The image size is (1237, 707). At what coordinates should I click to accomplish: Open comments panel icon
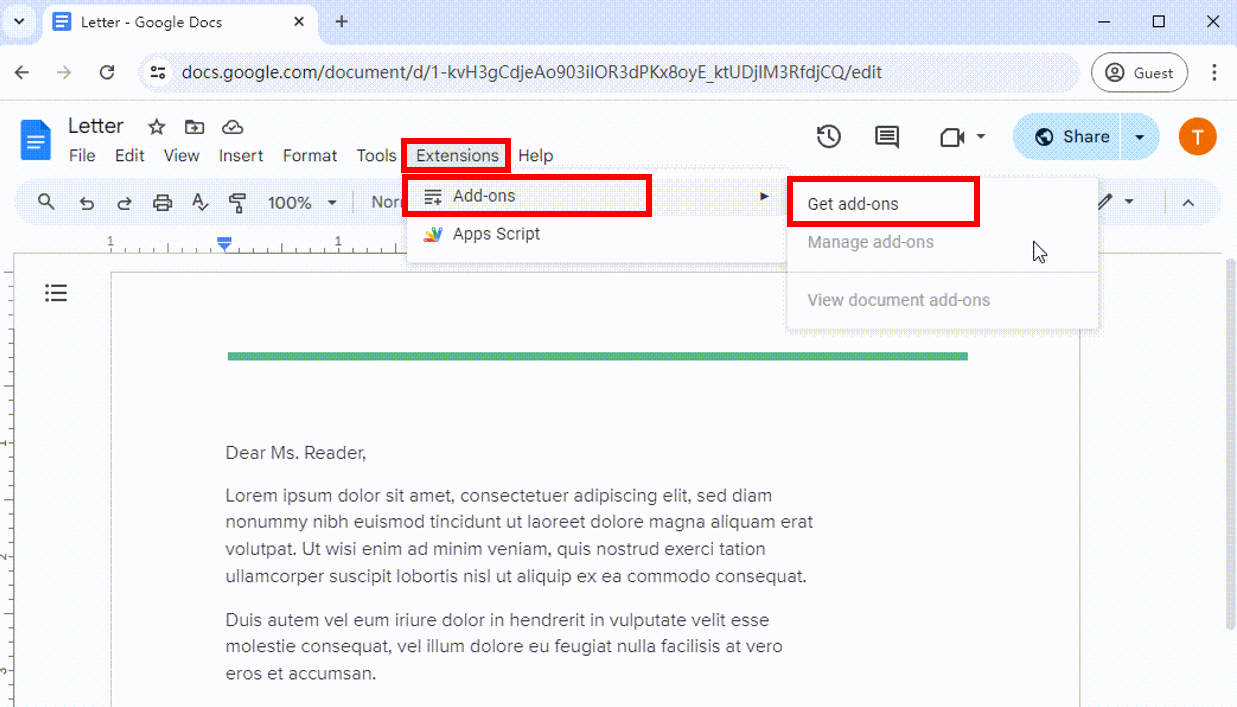[887, 137]
